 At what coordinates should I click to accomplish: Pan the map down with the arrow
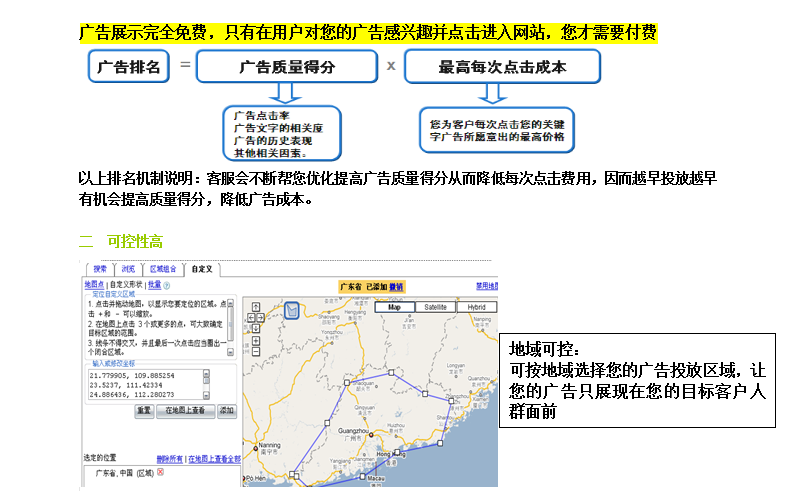click(x=256, y=328)
